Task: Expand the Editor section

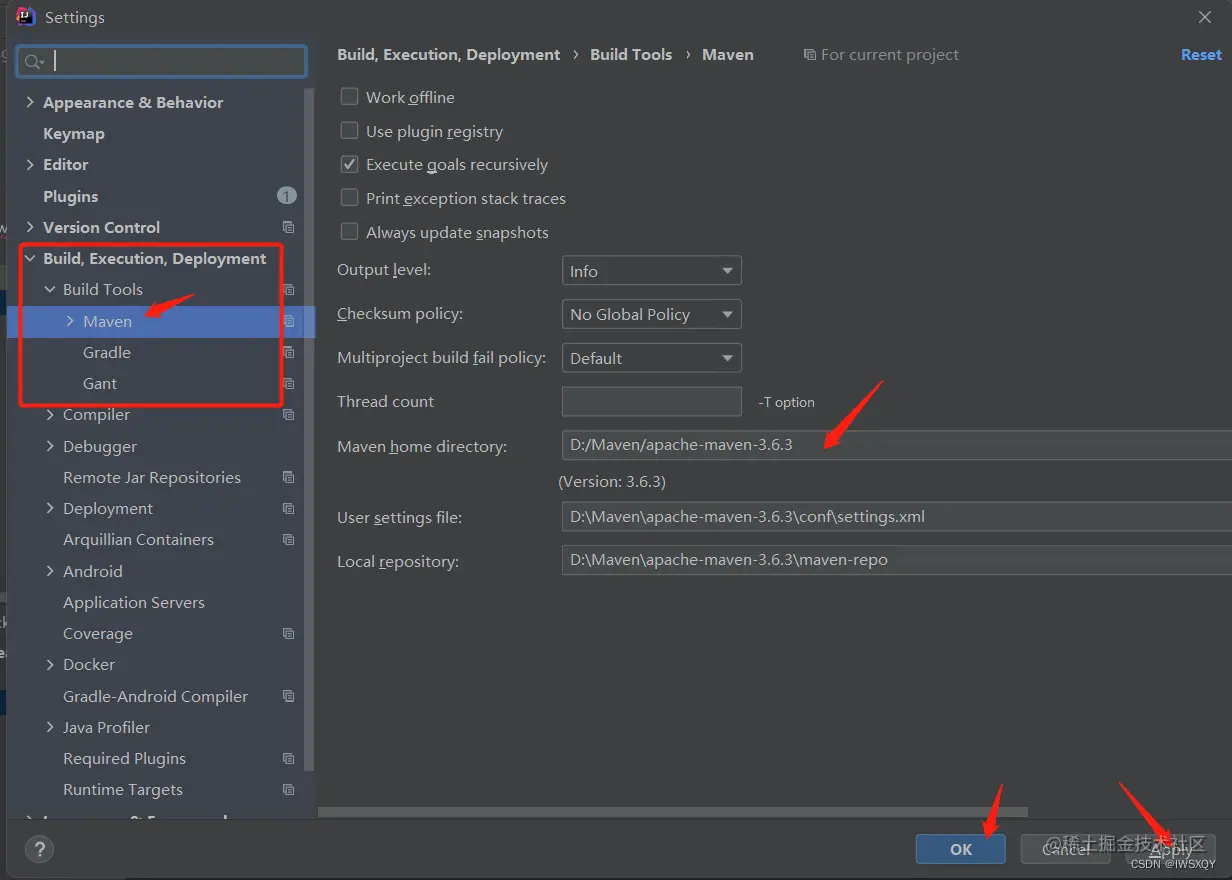Action: coord(30,164)
